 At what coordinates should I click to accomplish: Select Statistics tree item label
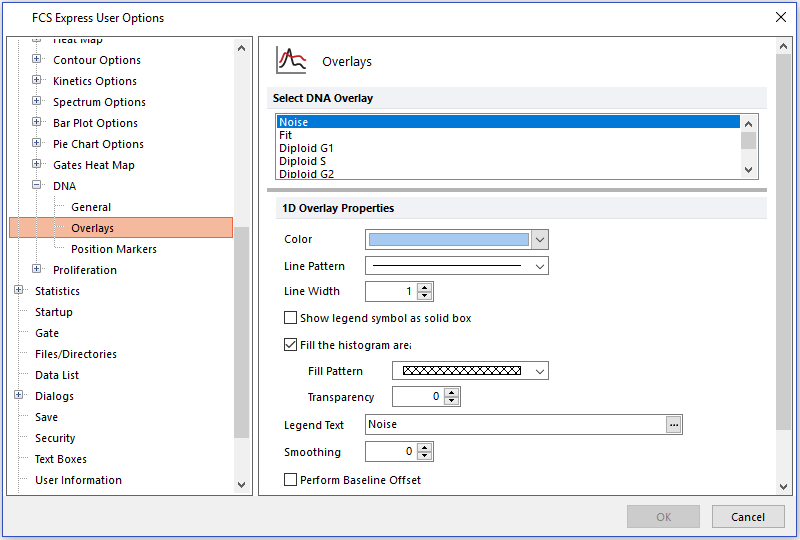(57, 291)
